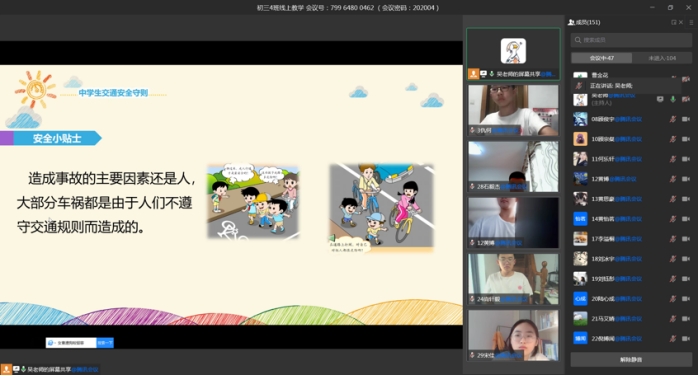Screen dimensions: 698x376
Task: Click the screen share icon beside the host's name
Action: pyautogui.click(x=660, y=99)
